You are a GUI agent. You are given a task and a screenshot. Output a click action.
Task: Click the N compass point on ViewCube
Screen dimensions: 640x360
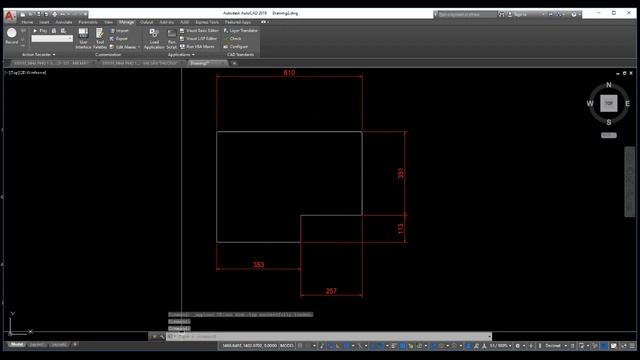609,85
